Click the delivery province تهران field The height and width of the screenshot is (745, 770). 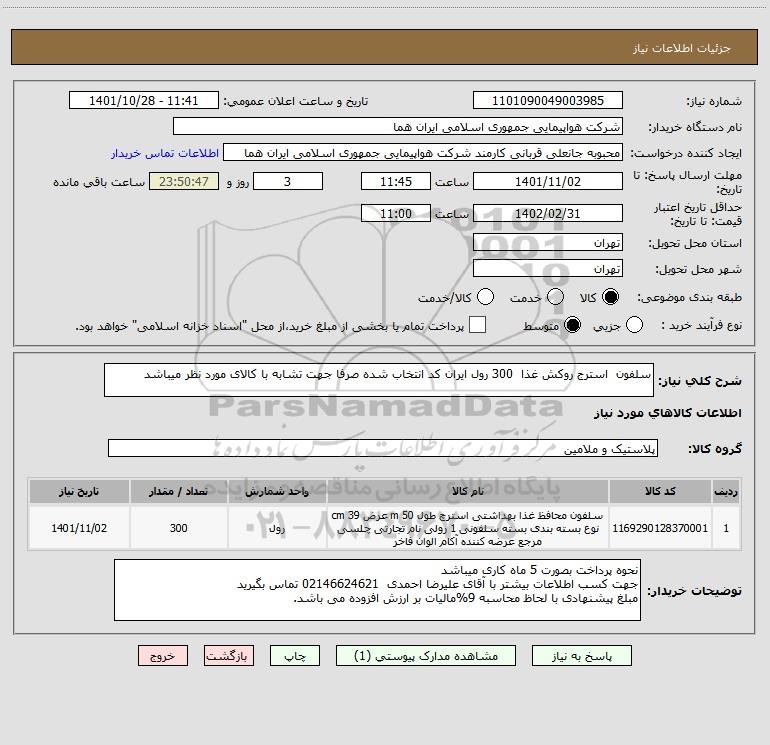548,243
